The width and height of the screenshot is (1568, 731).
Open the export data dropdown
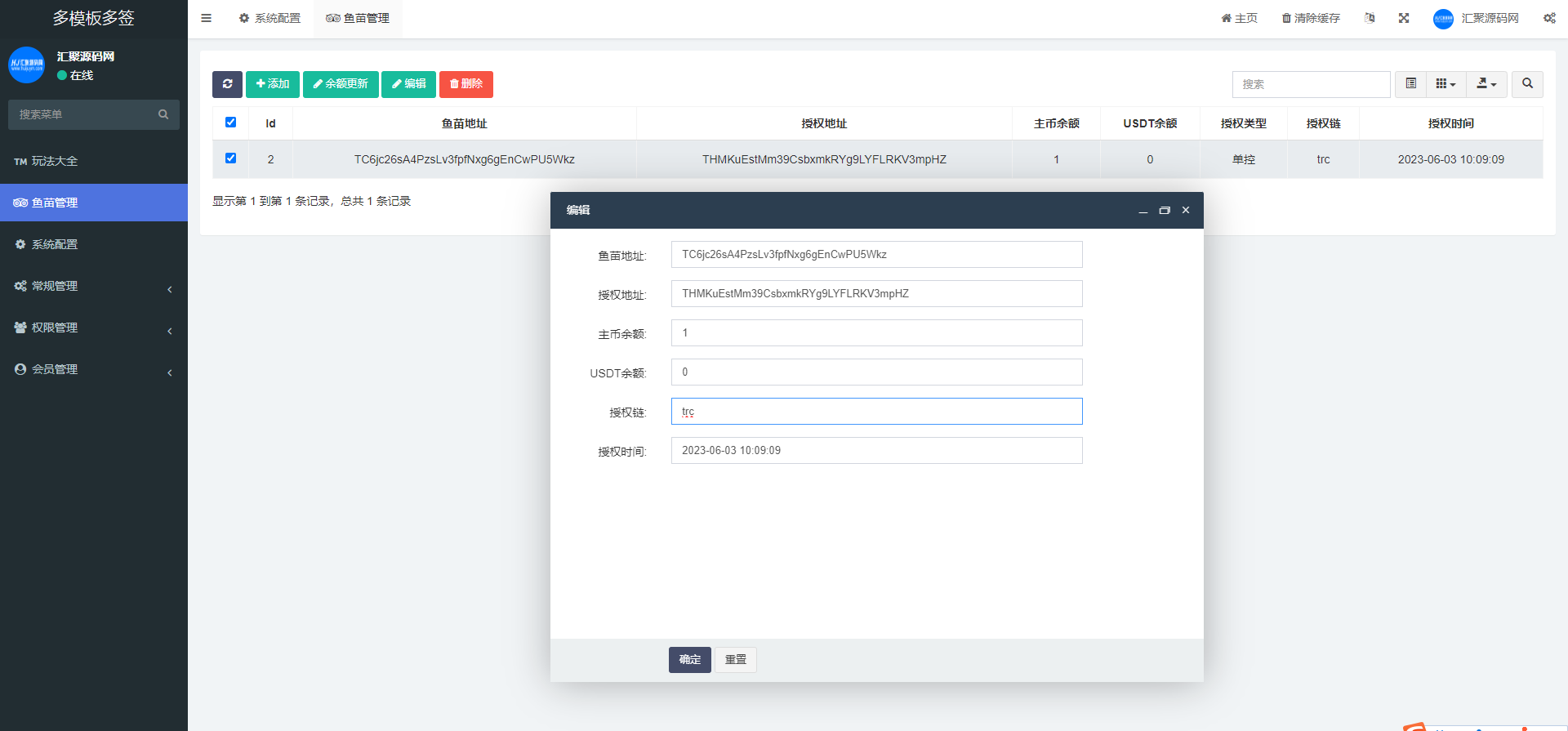pos(1486,84)
